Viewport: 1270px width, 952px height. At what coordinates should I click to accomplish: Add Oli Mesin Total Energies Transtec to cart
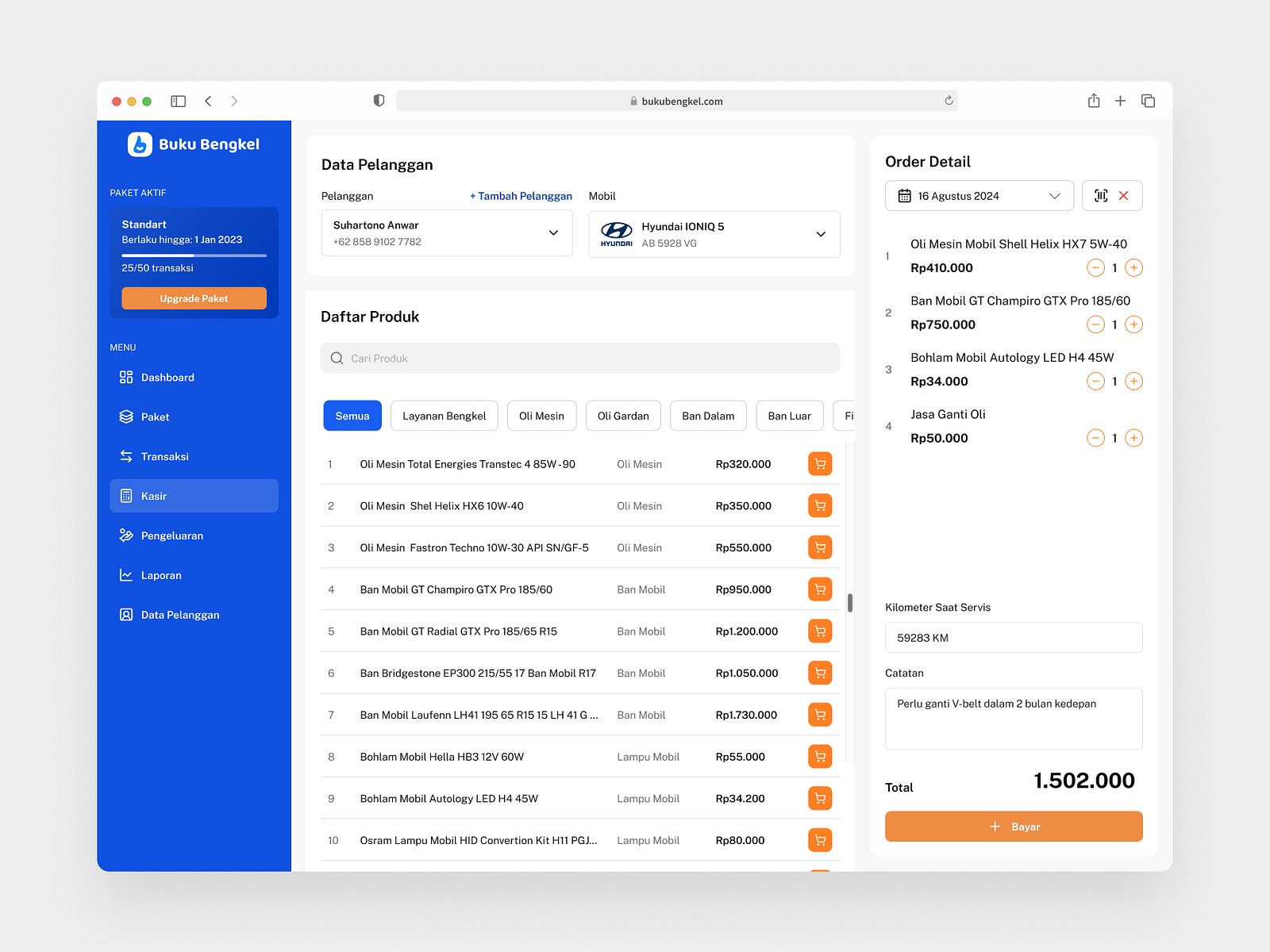coord(820,463)
